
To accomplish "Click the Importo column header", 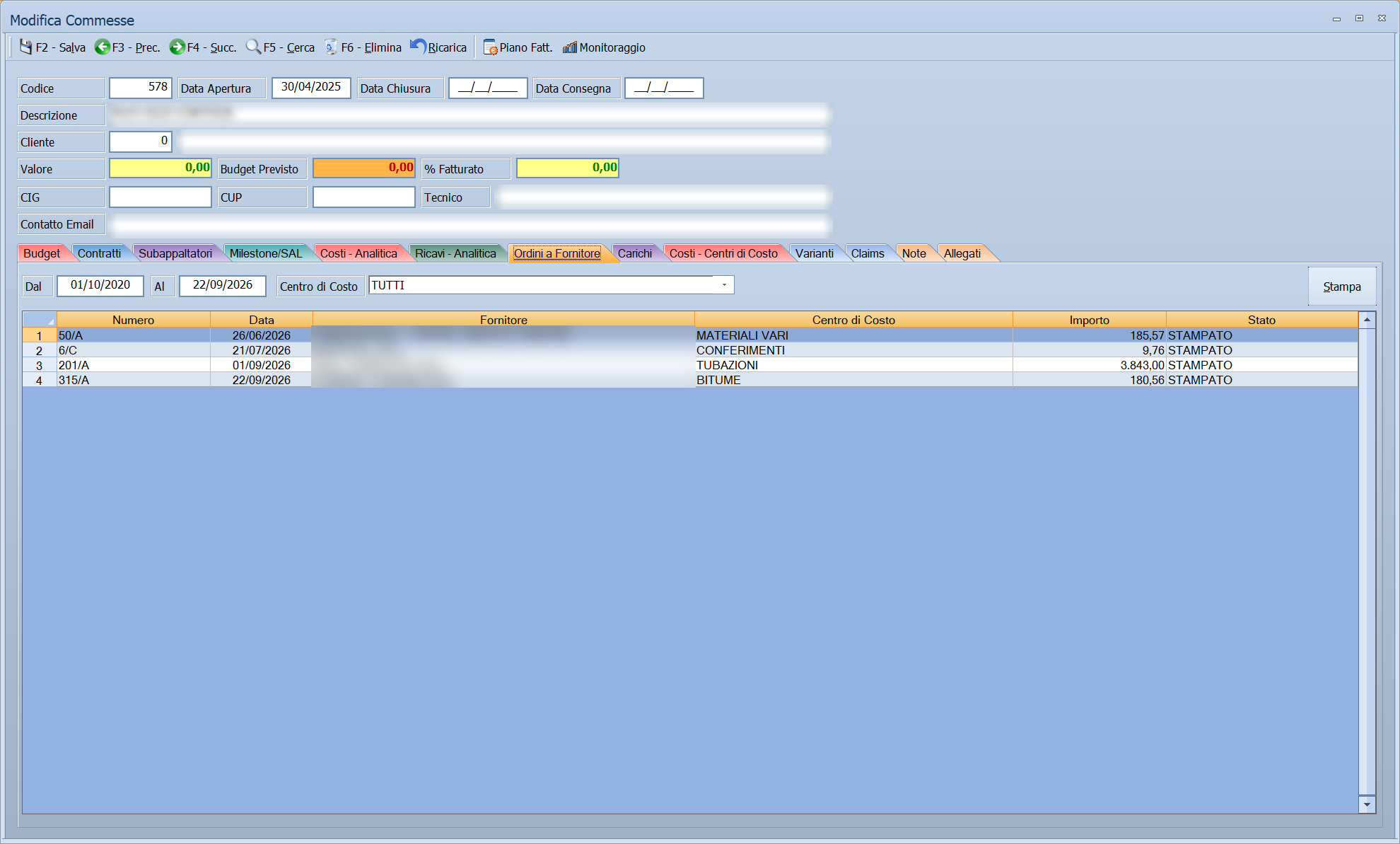I will [x=1089, y=320].
